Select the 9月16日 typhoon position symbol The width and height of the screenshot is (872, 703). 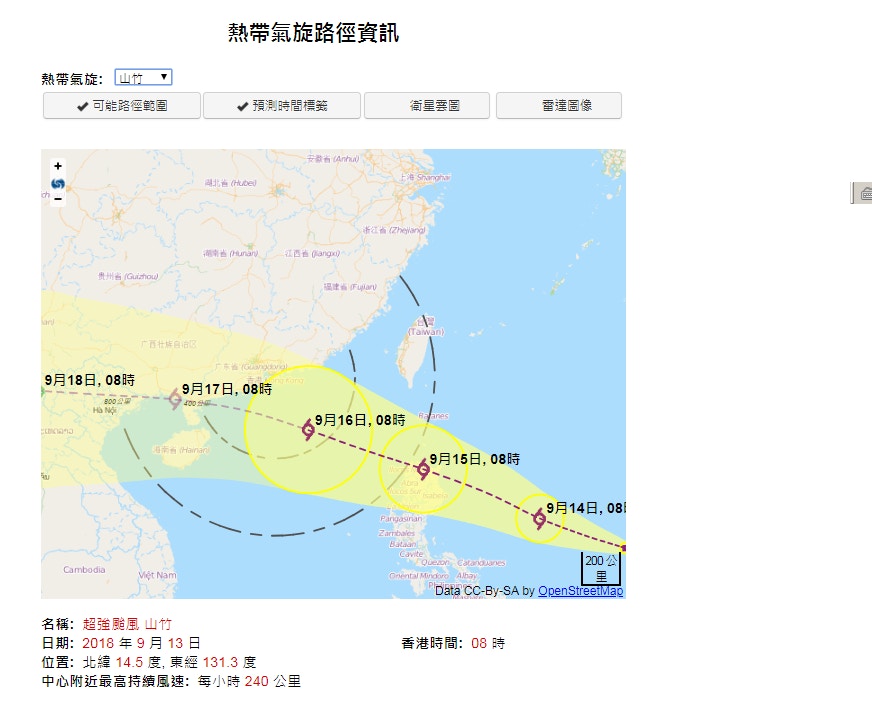308,430
